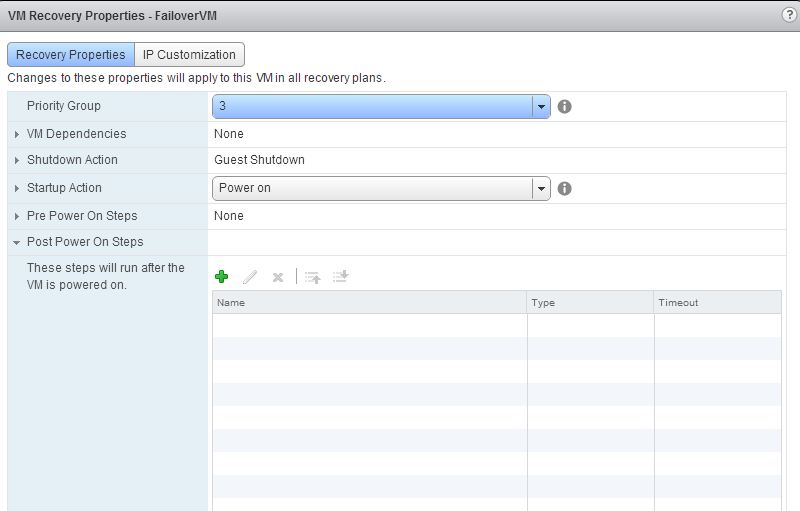800x511 pixels.
Task: Switch to the IP Customization tab
Action: (x=189, y=55)
